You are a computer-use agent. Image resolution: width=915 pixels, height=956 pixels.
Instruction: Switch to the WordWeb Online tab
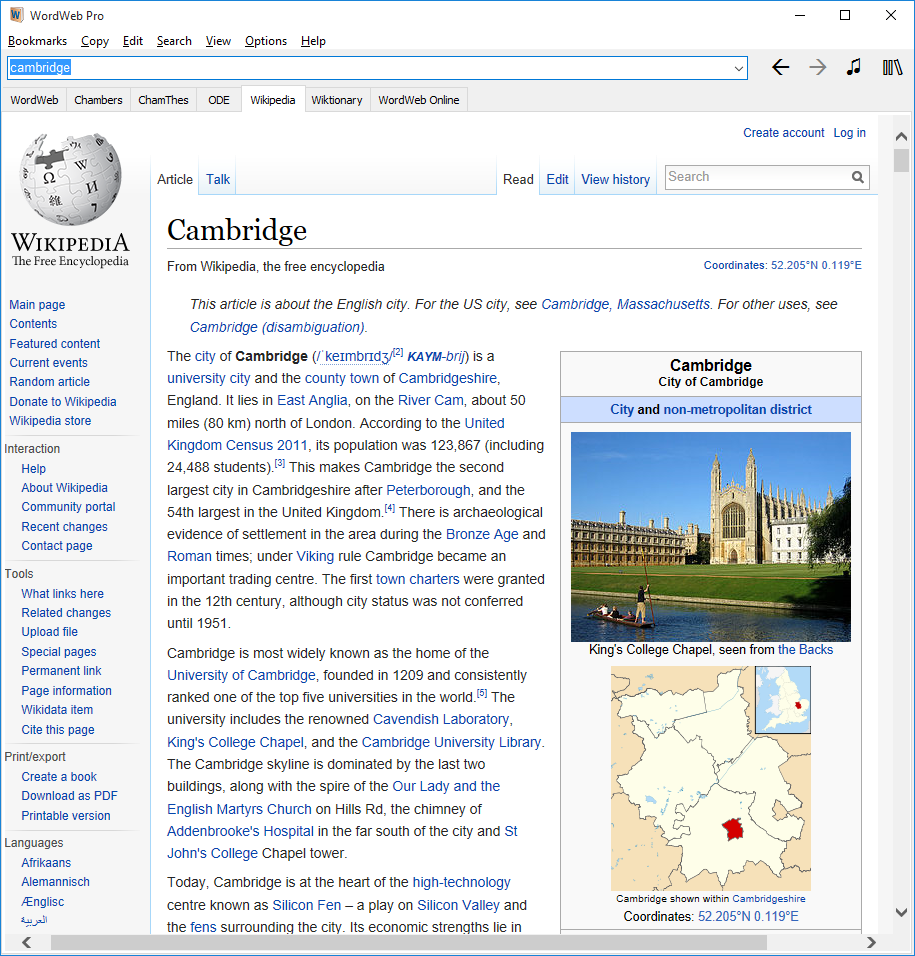[419, 100]
